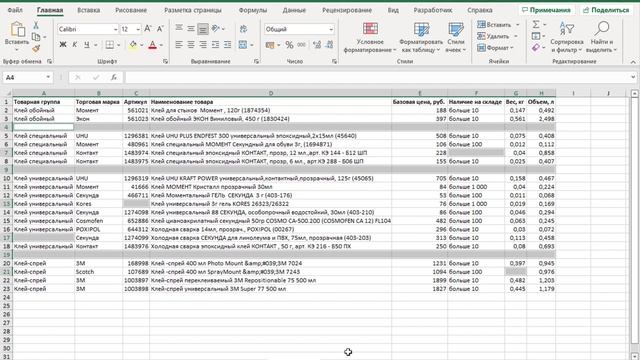Switch to the Вид tab

click(393, 10)
